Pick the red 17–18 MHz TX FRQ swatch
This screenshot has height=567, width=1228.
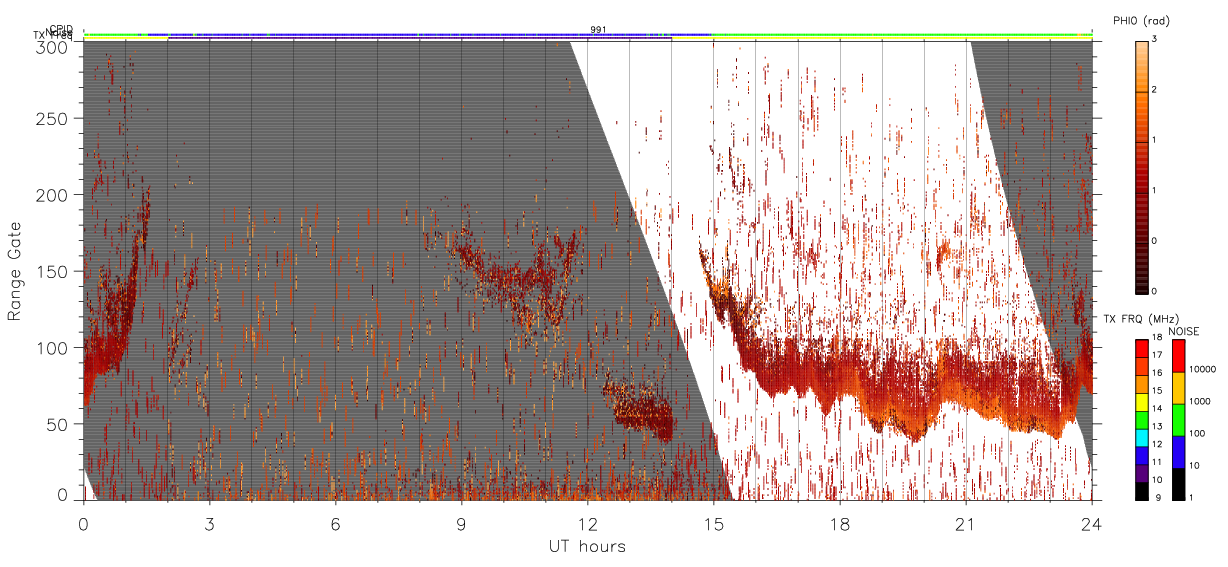pyautogui.click(x=1142, y=348)
